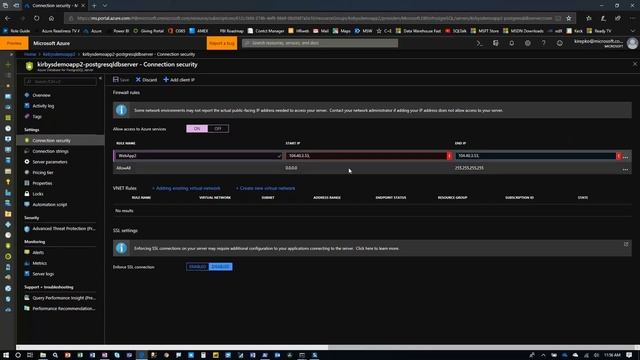This screenshot has height=360, width=640.
Task: Click the browser home button
Action: pos(51,18)
